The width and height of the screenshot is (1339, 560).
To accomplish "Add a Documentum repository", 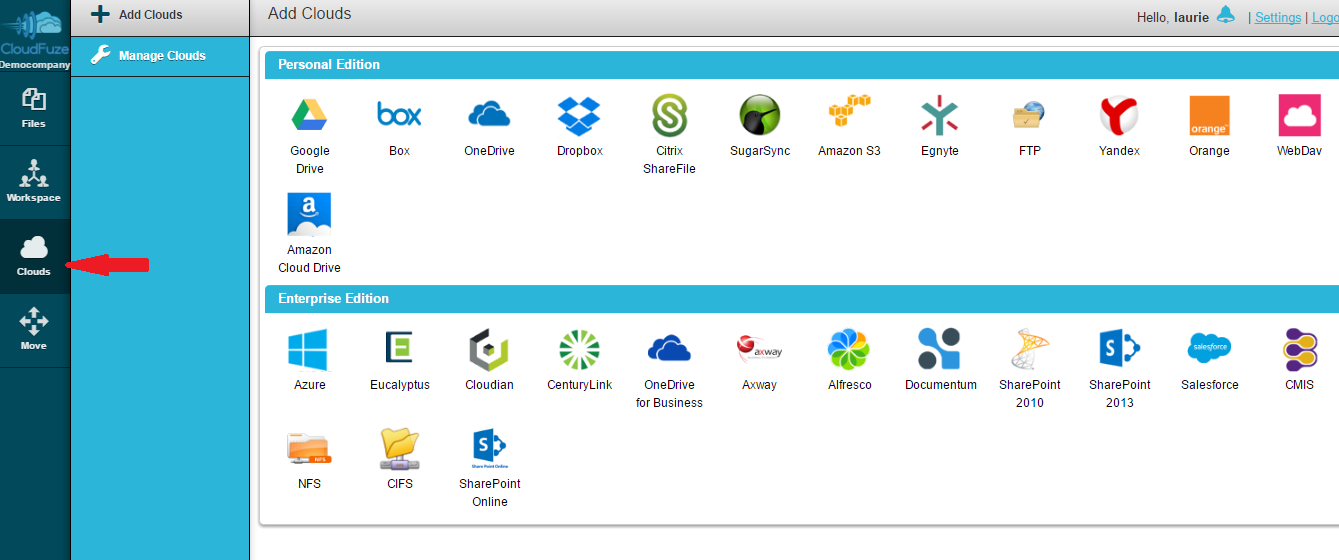I will (939, 350).
